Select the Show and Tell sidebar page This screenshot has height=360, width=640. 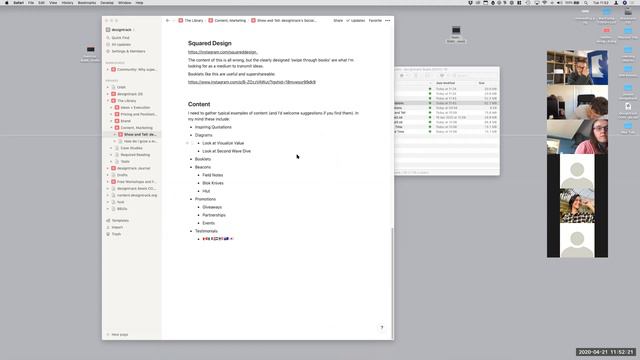coord(140,135)
